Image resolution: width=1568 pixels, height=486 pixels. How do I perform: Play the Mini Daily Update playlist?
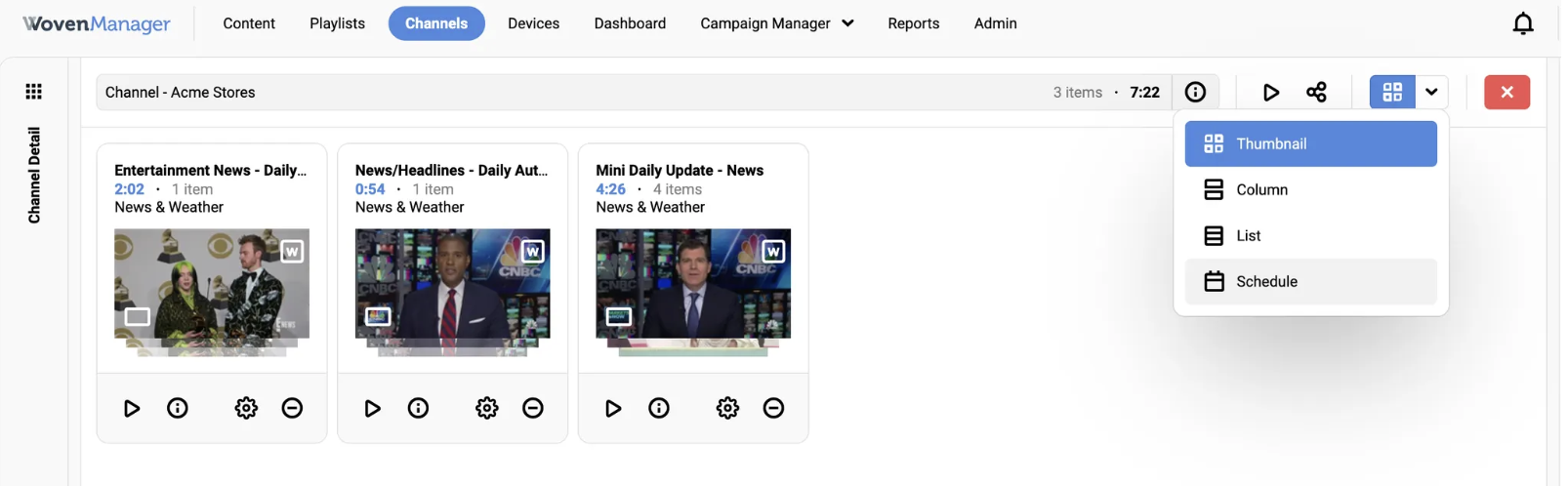613,408
